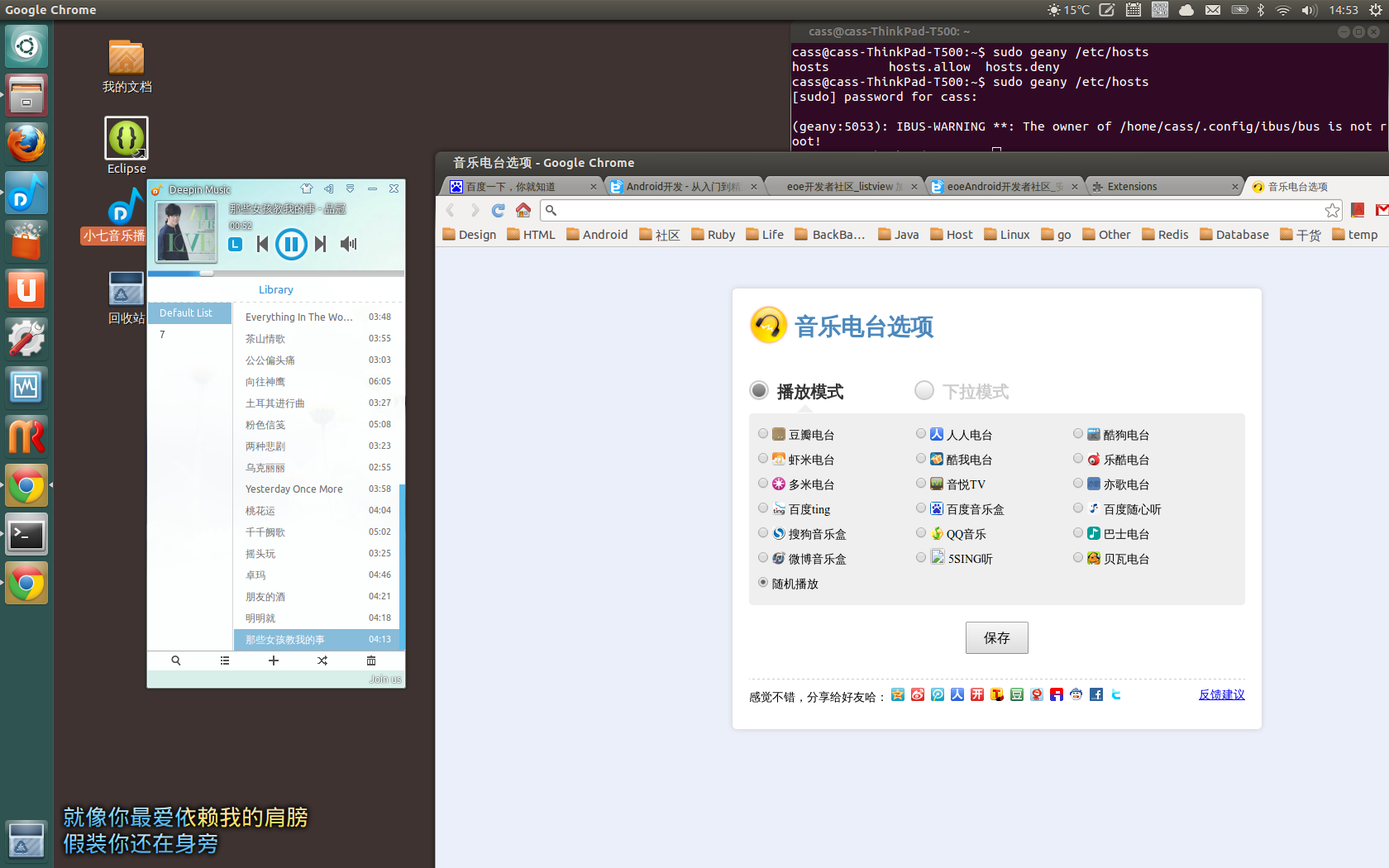Switch Deepin Music to mini mode icon

[x=328, y=188]
